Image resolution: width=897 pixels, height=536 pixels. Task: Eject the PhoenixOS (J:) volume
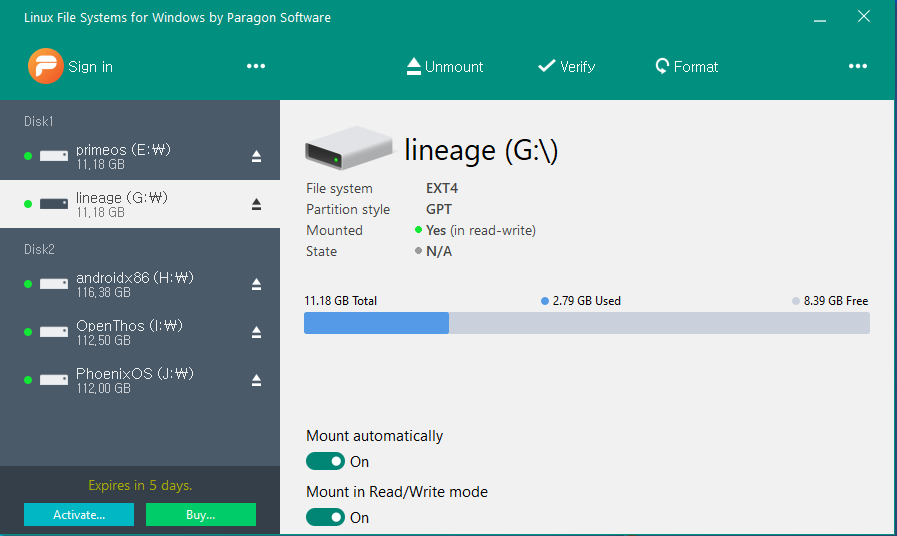point(256,380)
